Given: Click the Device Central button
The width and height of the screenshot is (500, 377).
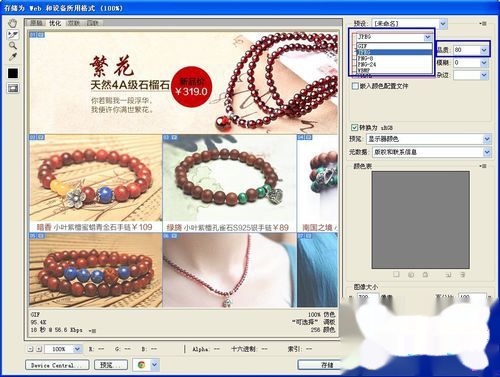Looking at the screenshot, I should click(x=57, y=365).
